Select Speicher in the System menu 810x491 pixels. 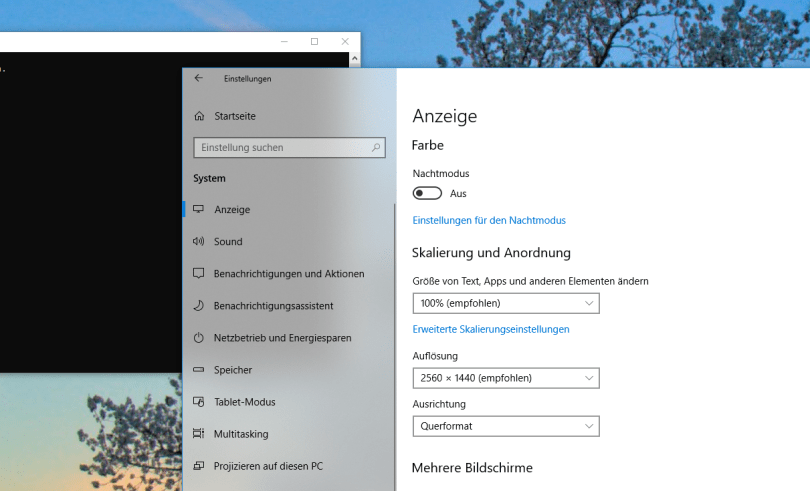point(233,370)
